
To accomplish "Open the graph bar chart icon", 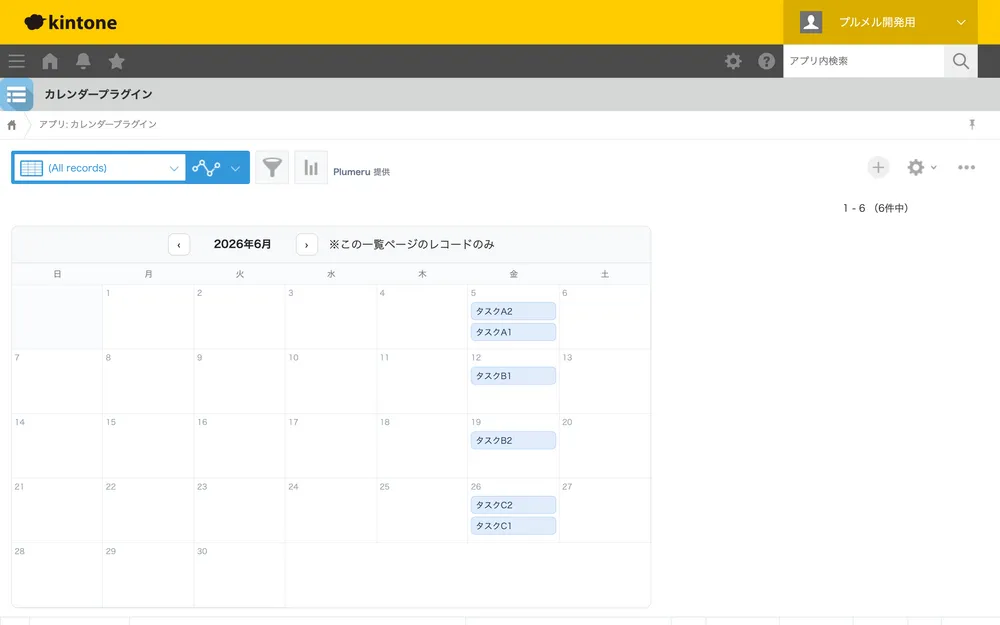I will click(311, 168).
